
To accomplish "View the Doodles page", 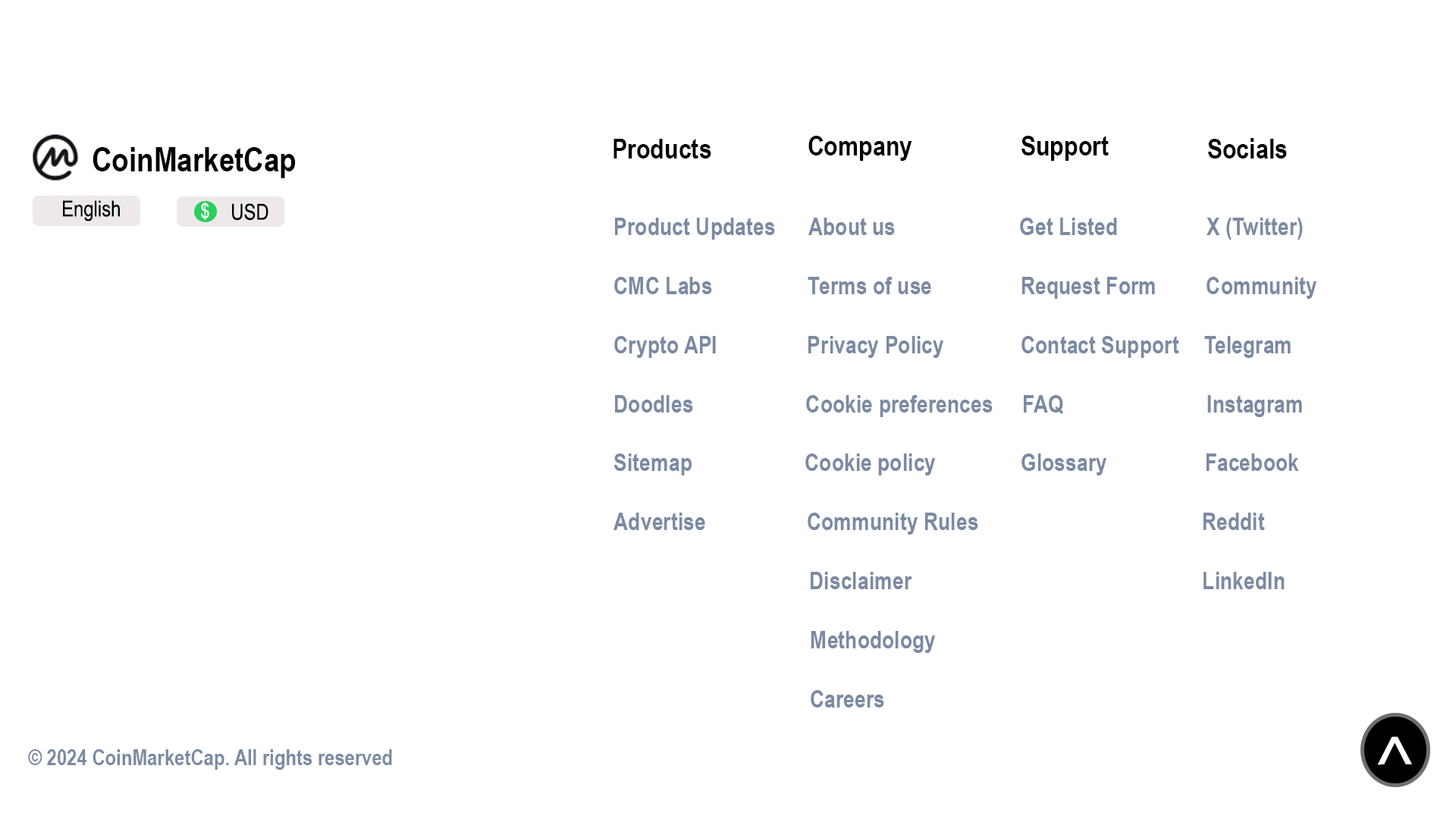I will tap(652, 404).
